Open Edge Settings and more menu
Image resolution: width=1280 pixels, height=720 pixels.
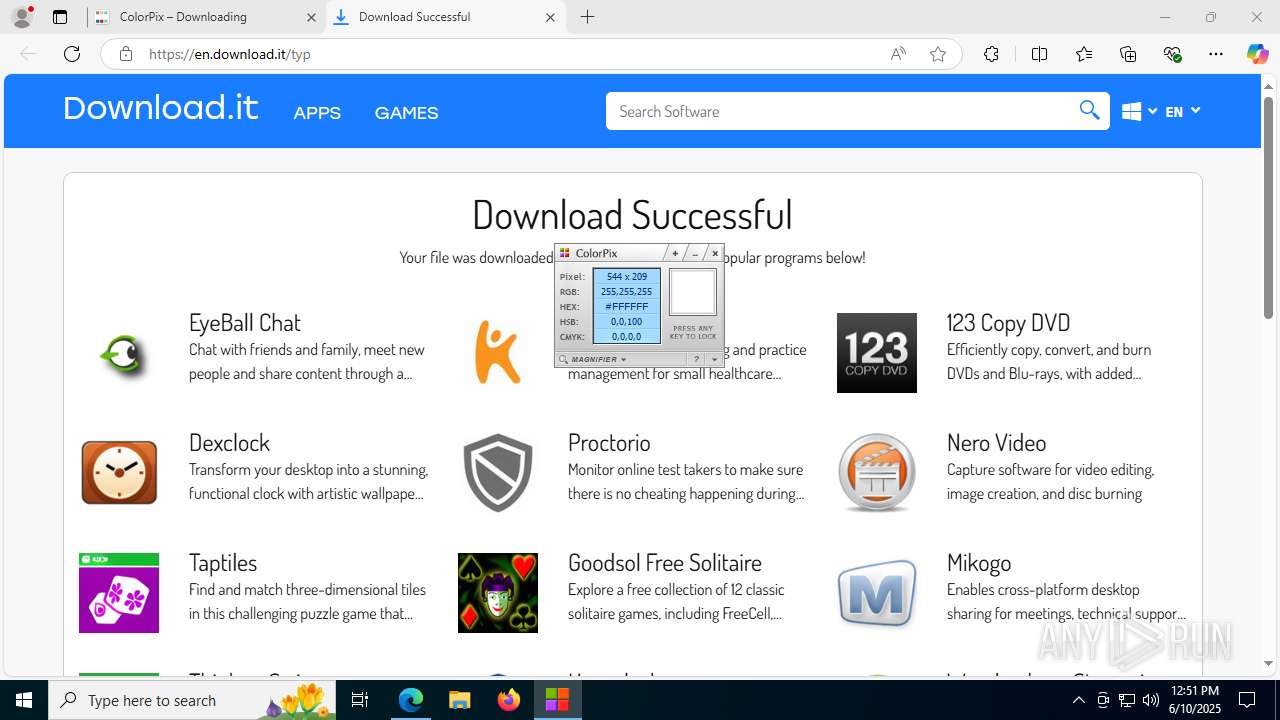point(1216,54)
